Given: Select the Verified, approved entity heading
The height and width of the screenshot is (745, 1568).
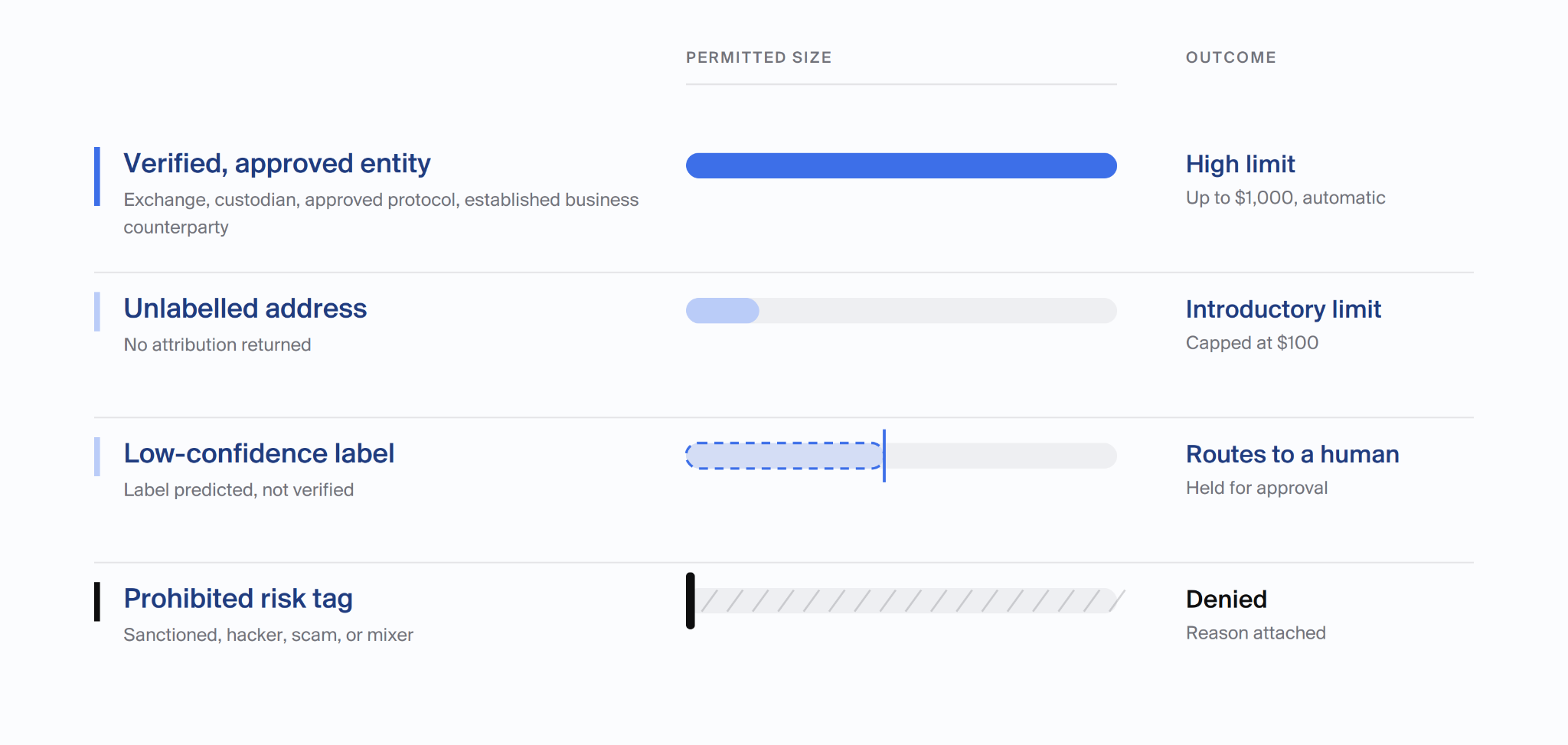Looking at the screenshot, I should tap(277, 164).
